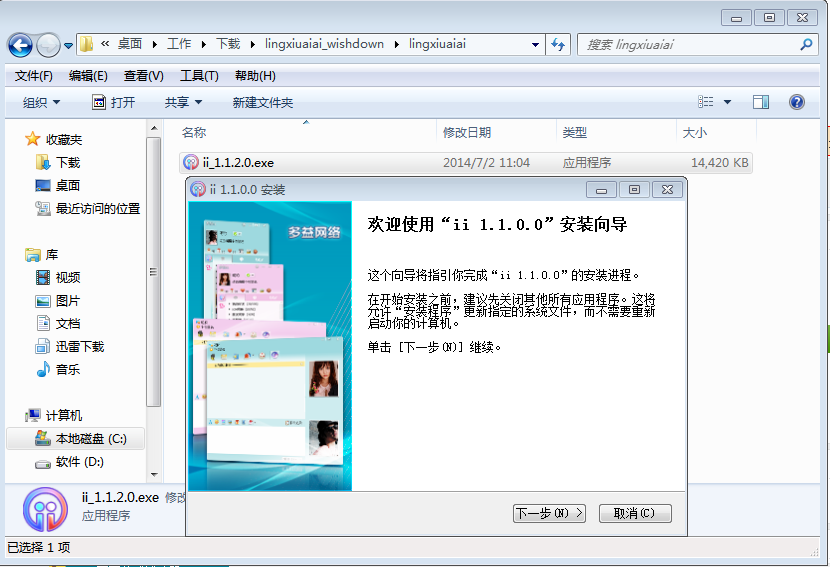The width and height of the screenshot is (830, 567).
Task: Click 下一步(N) in the installer
Action: [549, 513]
